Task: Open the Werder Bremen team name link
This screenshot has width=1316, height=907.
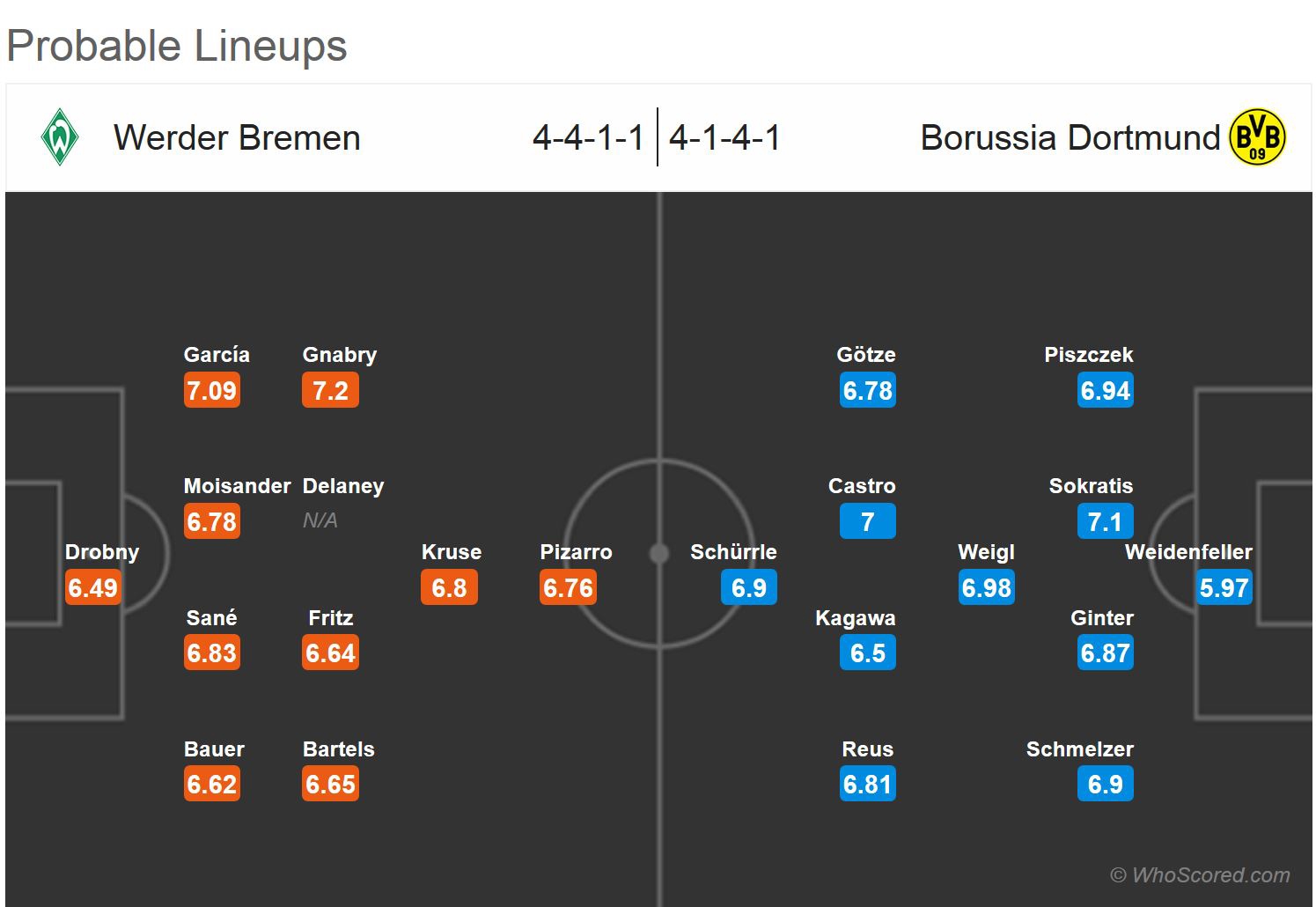Action: coord(237,138)
